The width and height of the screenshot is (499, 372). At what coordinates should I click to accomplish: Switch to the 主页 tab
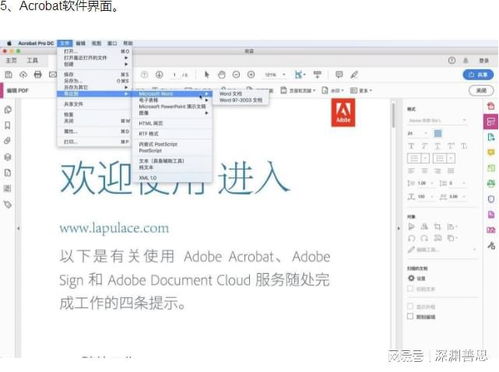point(11,60)
